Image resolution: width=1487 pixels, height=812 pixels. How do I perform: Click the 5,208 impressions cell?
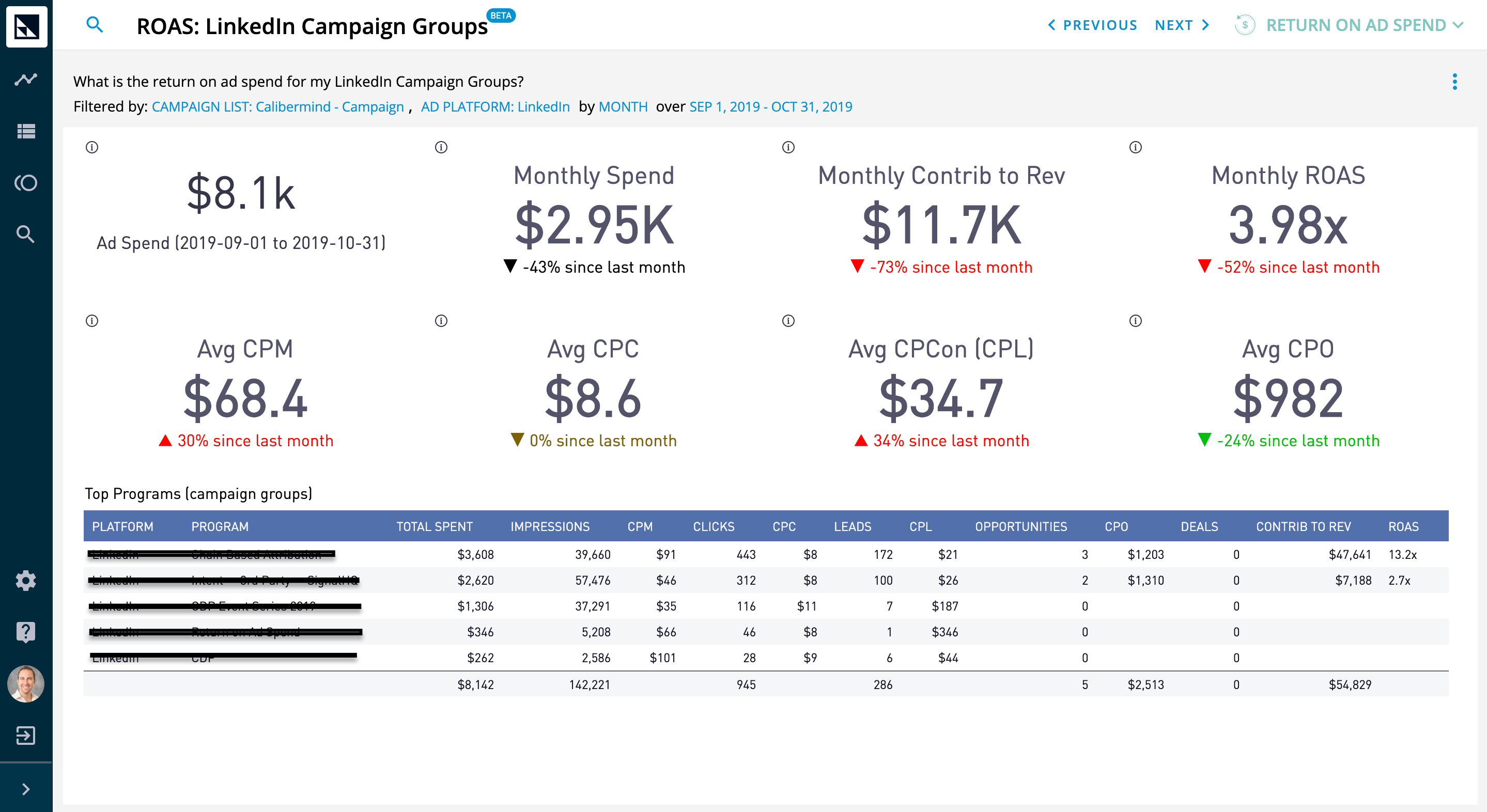(x=596, y=633)
